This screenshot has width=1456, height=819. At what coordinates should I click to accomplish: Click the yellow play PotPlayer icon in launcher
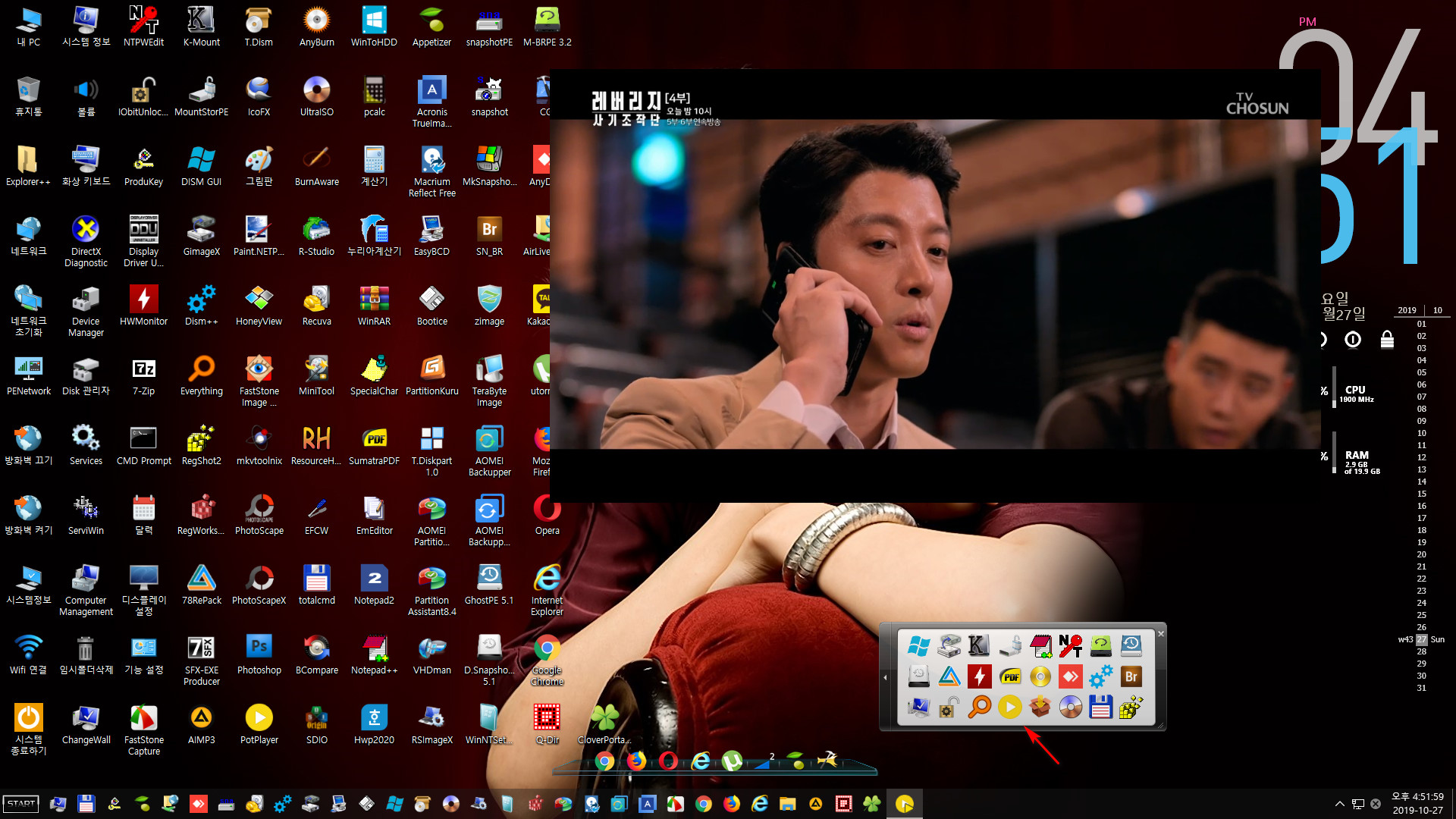pyautogui.click(x=1009, y=707)
